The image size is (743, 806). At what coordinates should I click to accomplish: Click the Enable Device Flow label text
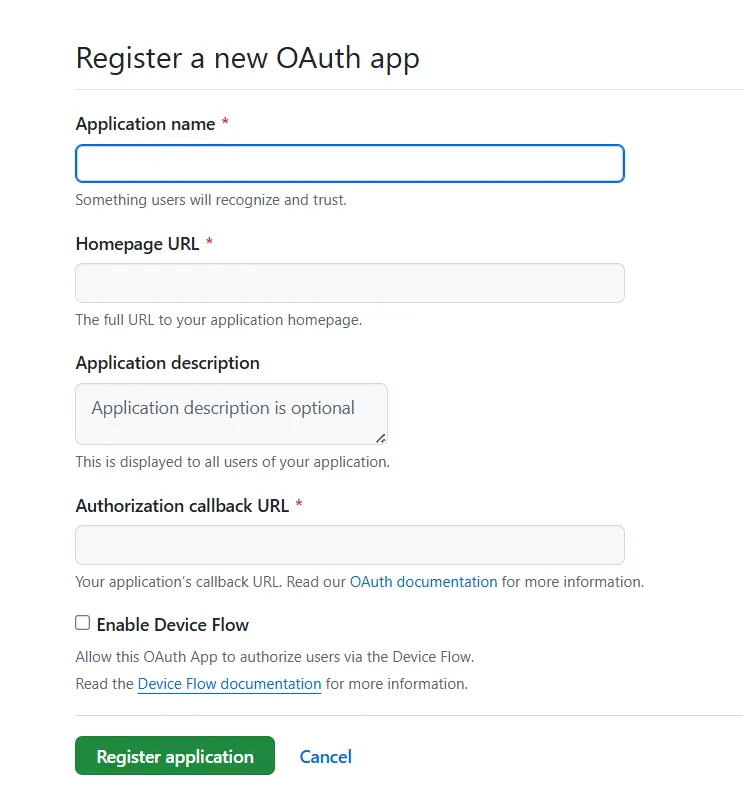[x=172, y=625]
